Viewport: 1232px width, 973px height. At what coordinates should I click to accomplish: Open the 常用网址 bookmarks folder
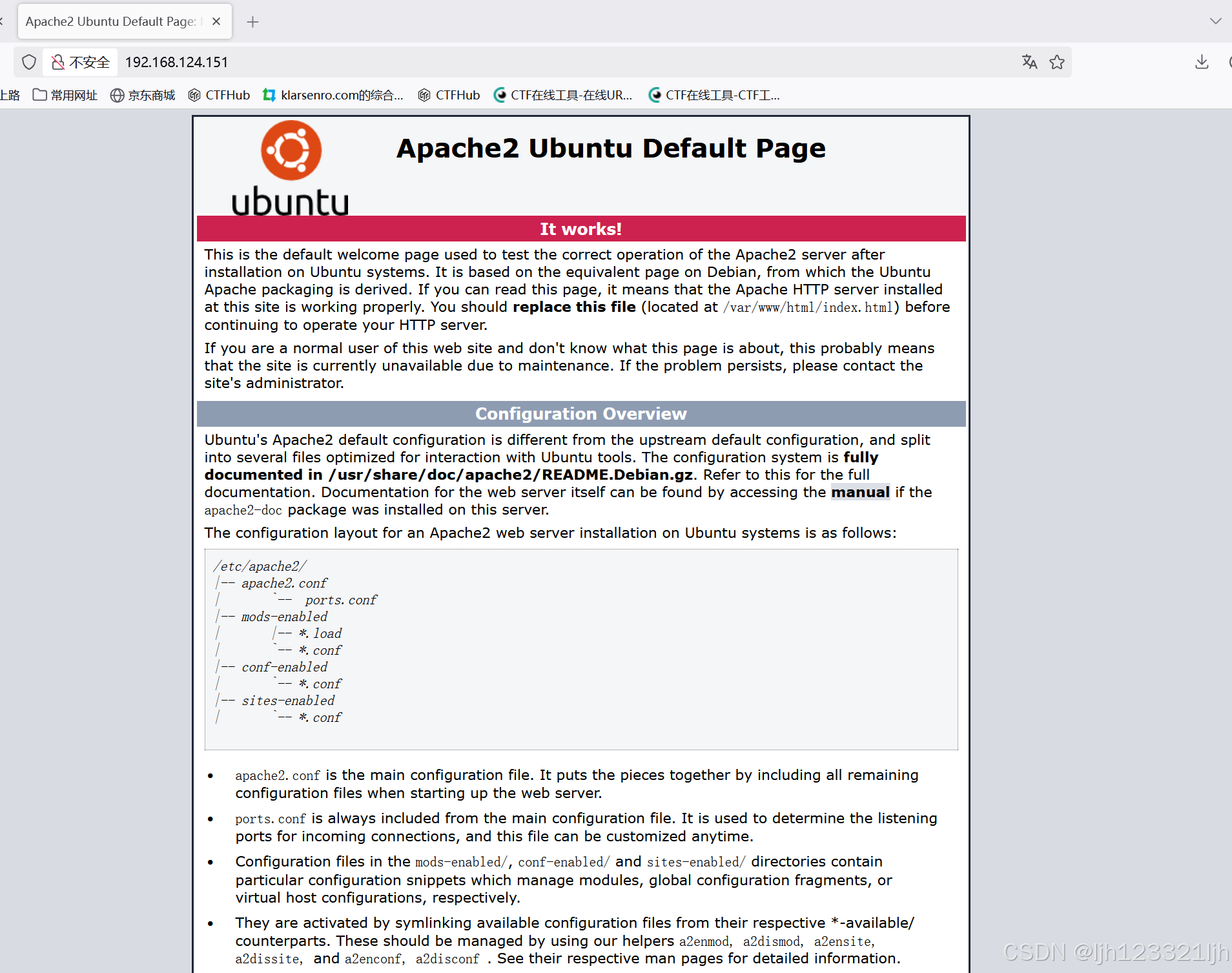65,95
